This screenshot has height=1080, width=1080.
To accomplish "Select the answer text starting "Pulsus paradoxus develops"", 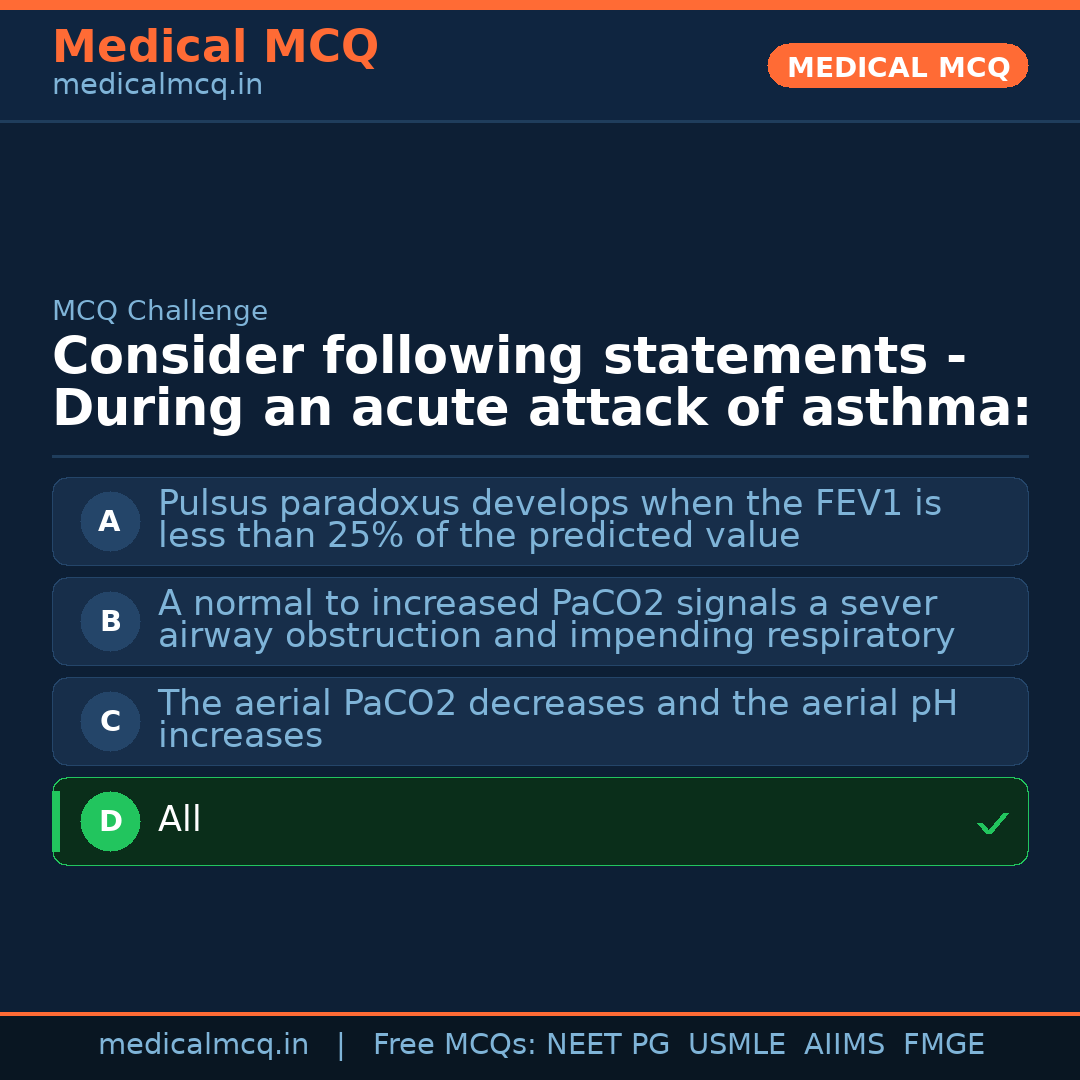I will click(549, 520).
